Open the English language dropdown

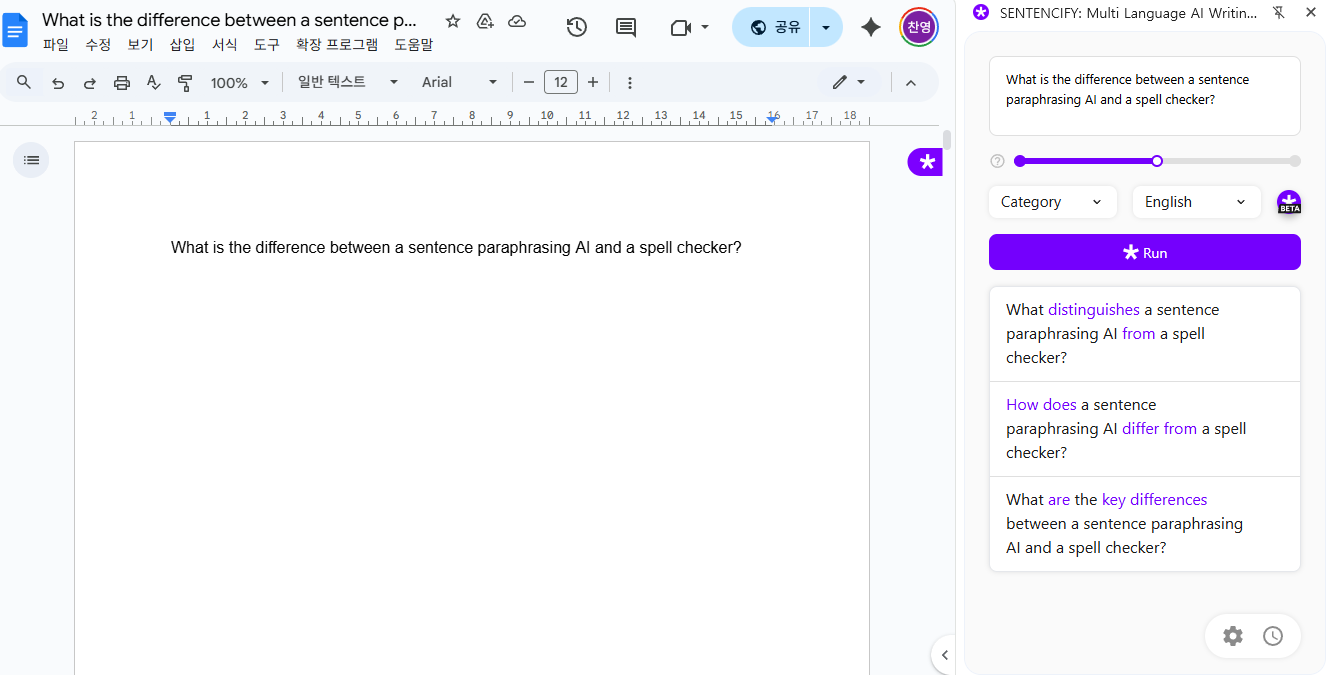1197,202
